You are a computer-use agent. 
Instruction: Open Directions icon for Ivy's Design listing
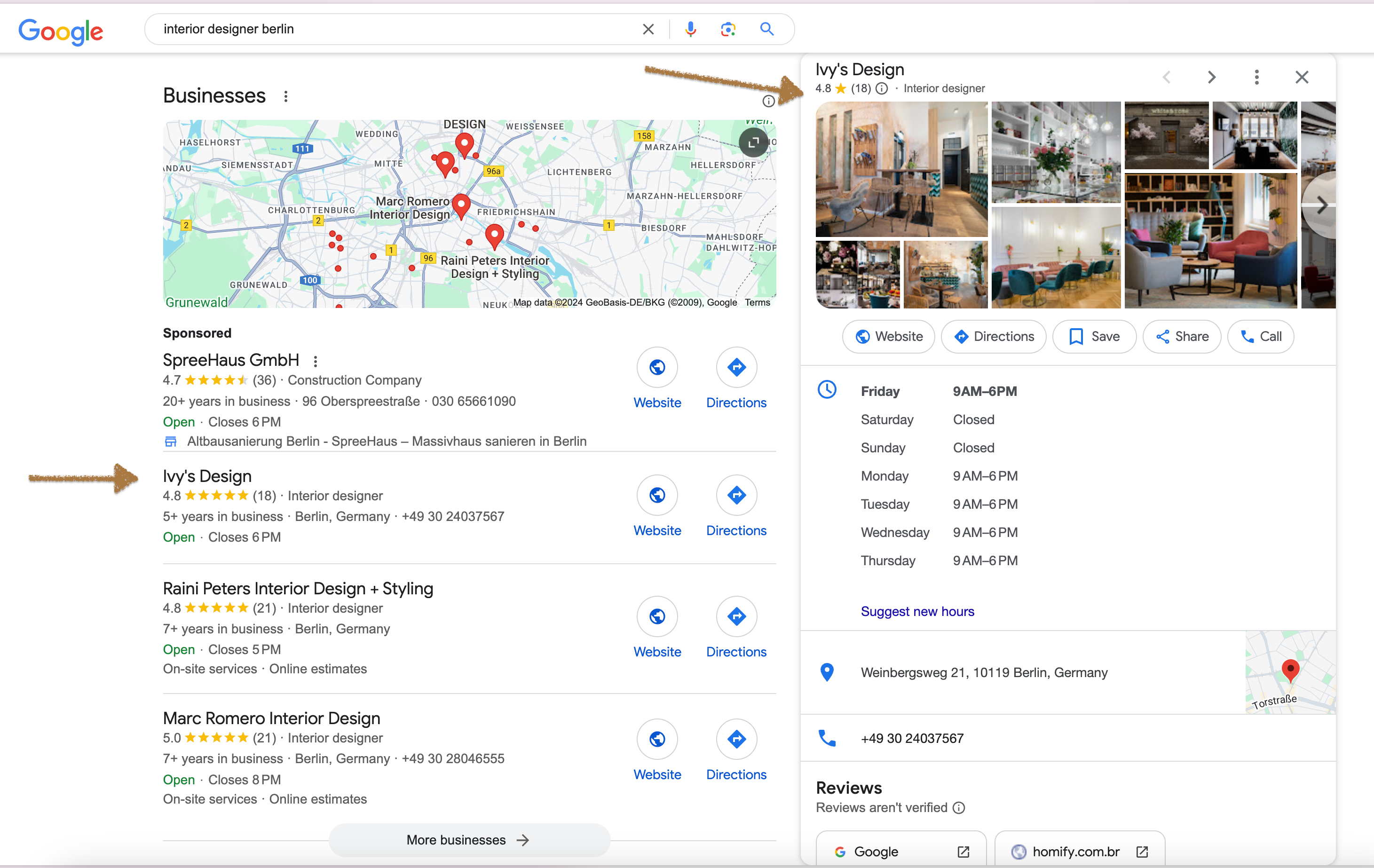coord(736,495)
